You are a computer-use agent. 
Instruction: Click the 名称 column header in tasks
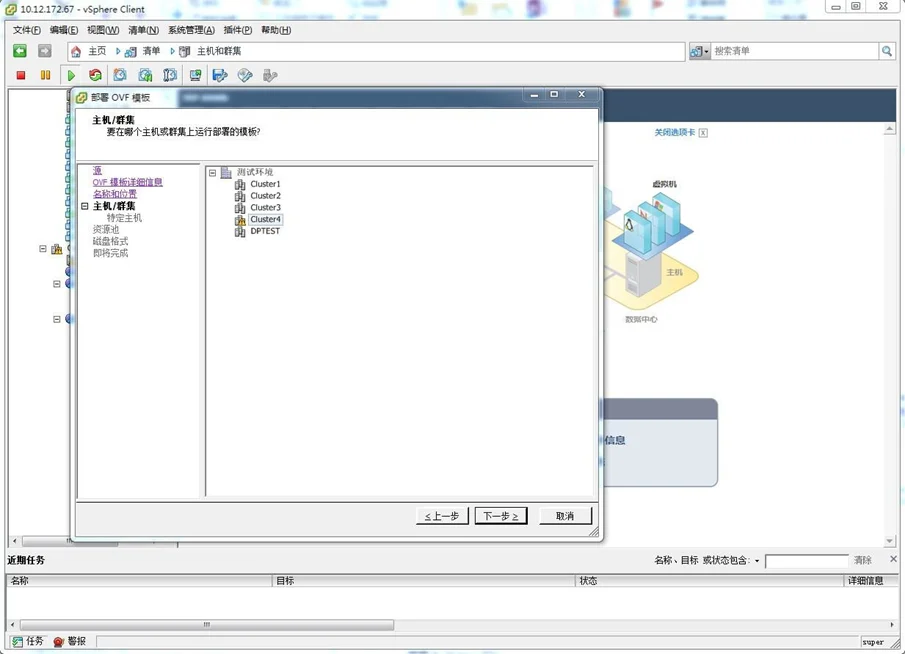[139, 581]
